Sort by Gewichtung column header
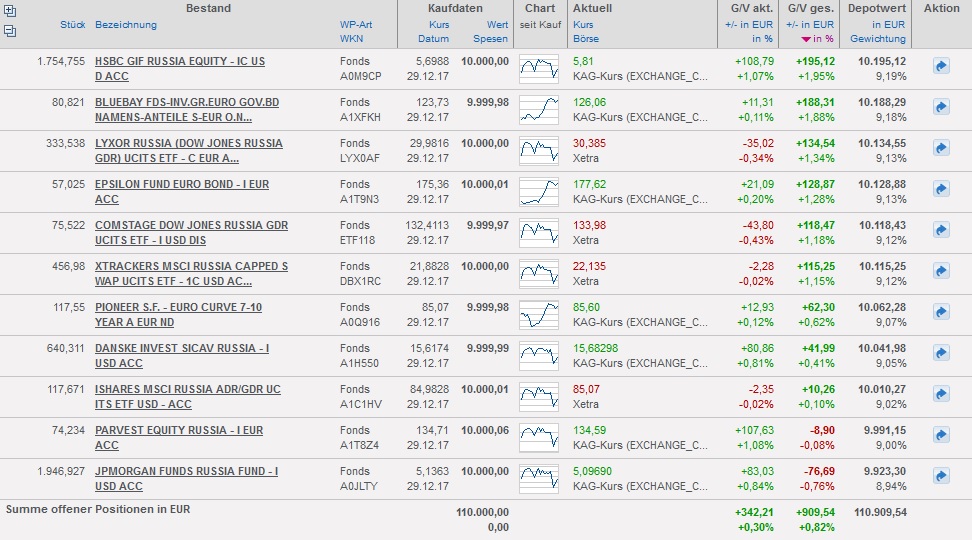The height and width of the screenshot is (540, 972). [x=878, y=38]
